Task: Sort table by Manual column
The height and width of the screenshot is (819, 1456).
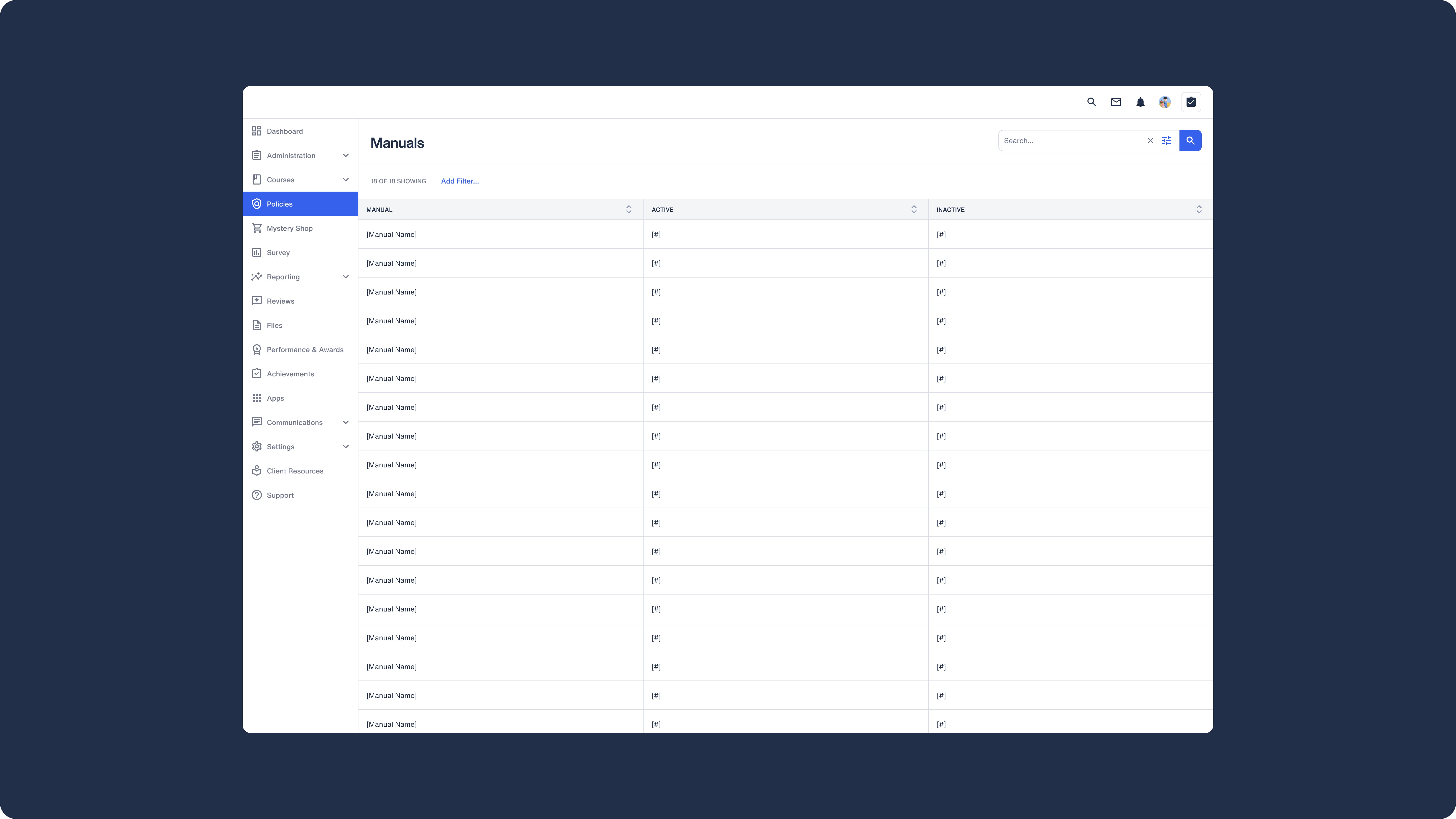Action: click(x=628, y=210)
